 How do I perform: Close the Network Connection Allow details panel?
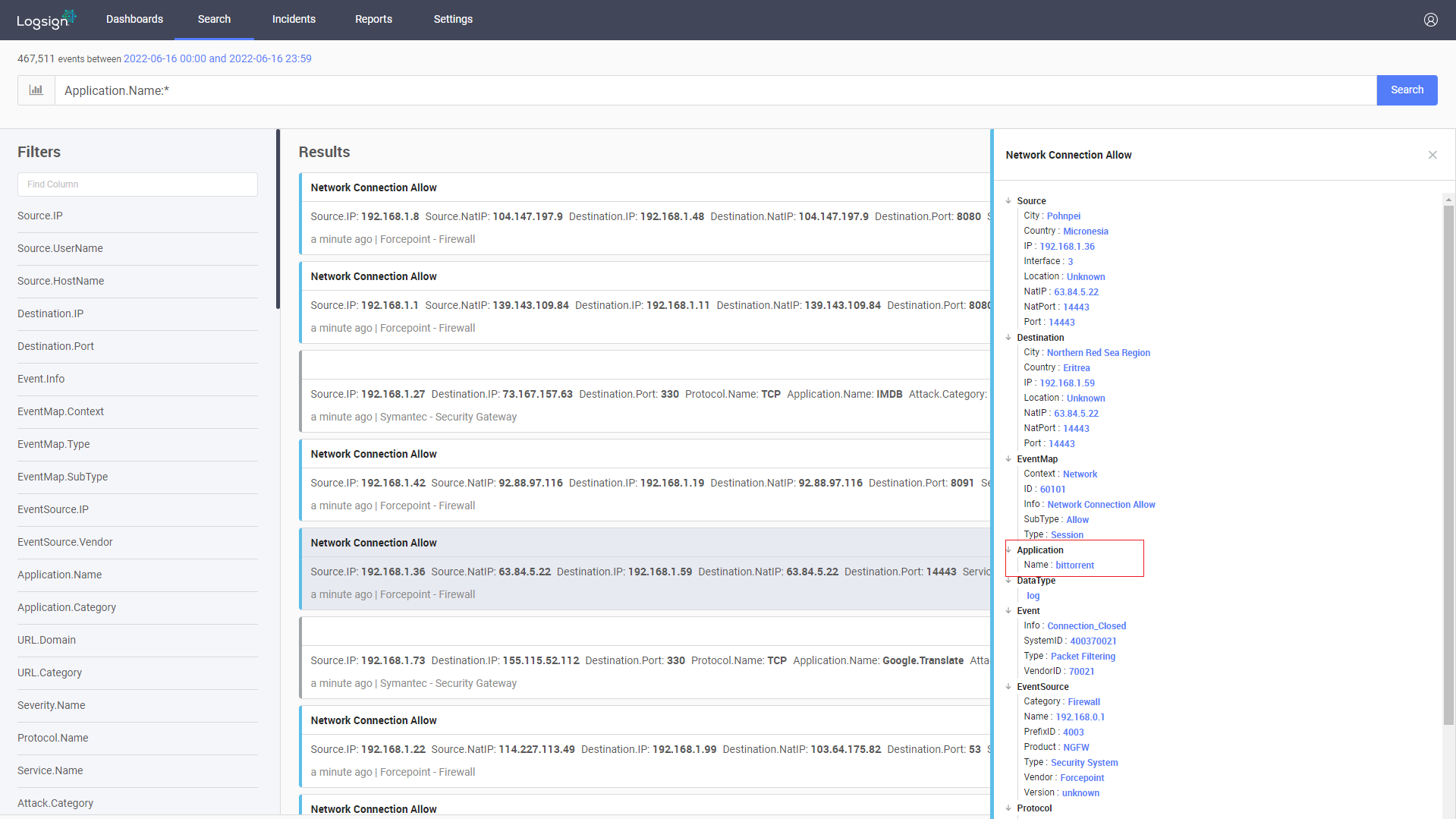click(x=1432, y=155)
